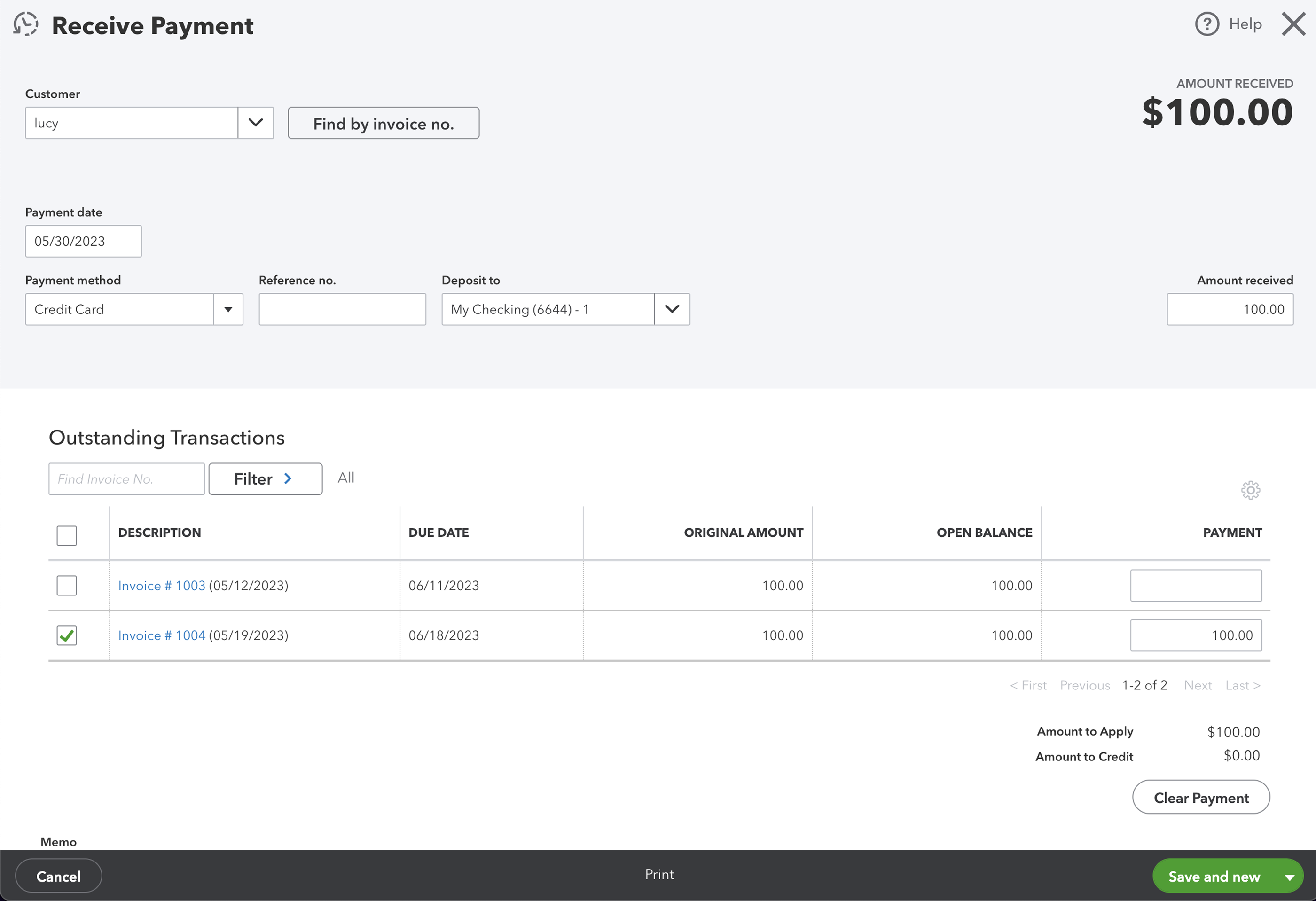Viewport: 1316px width, 901px height.
Task: Expand the Customer dropdown arrow
Action: pyautogui.click(x=256, y=123)
